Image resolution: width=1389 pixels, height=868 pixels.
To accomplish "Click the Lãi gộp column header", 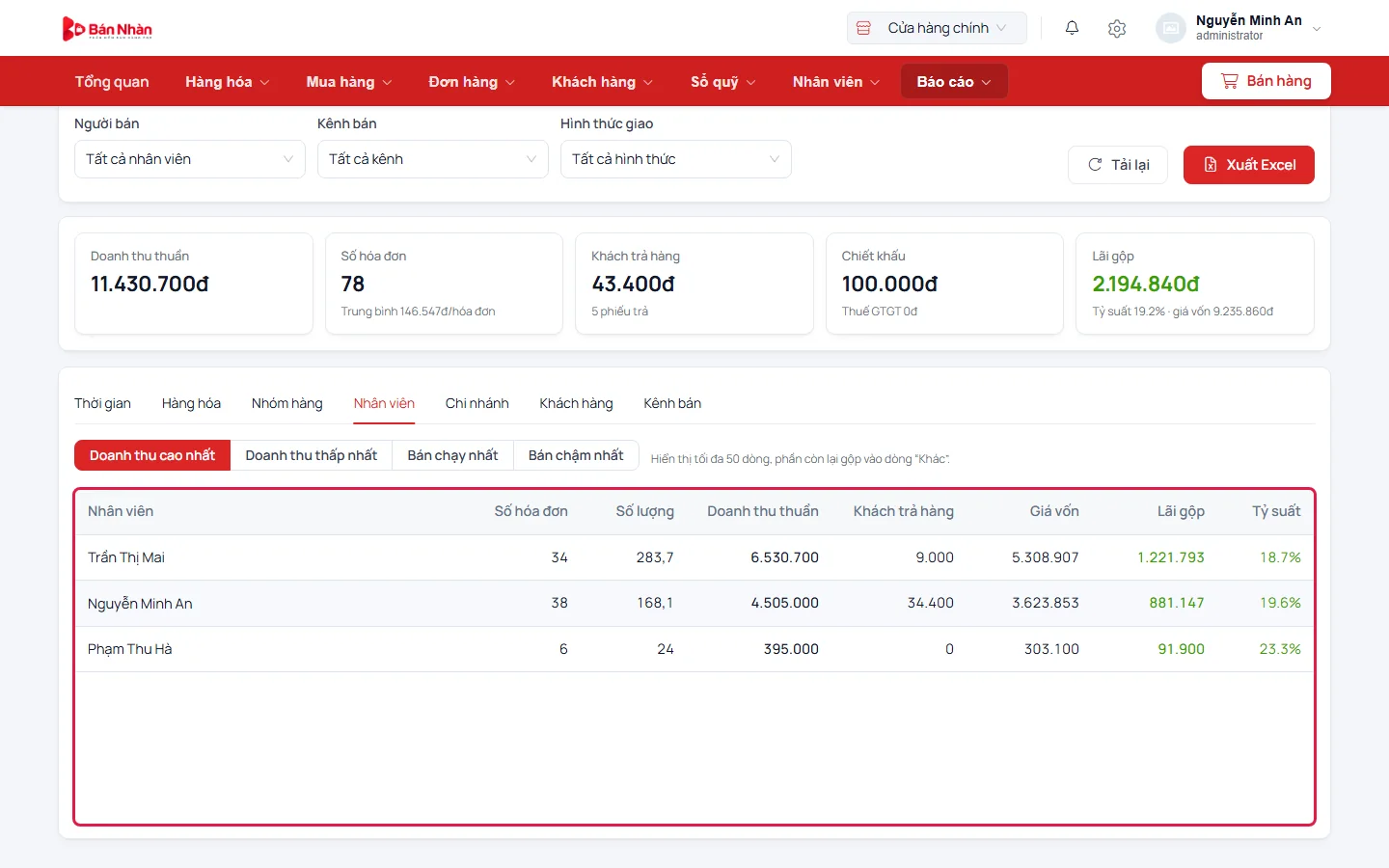I will click(x=1181, y=511).
